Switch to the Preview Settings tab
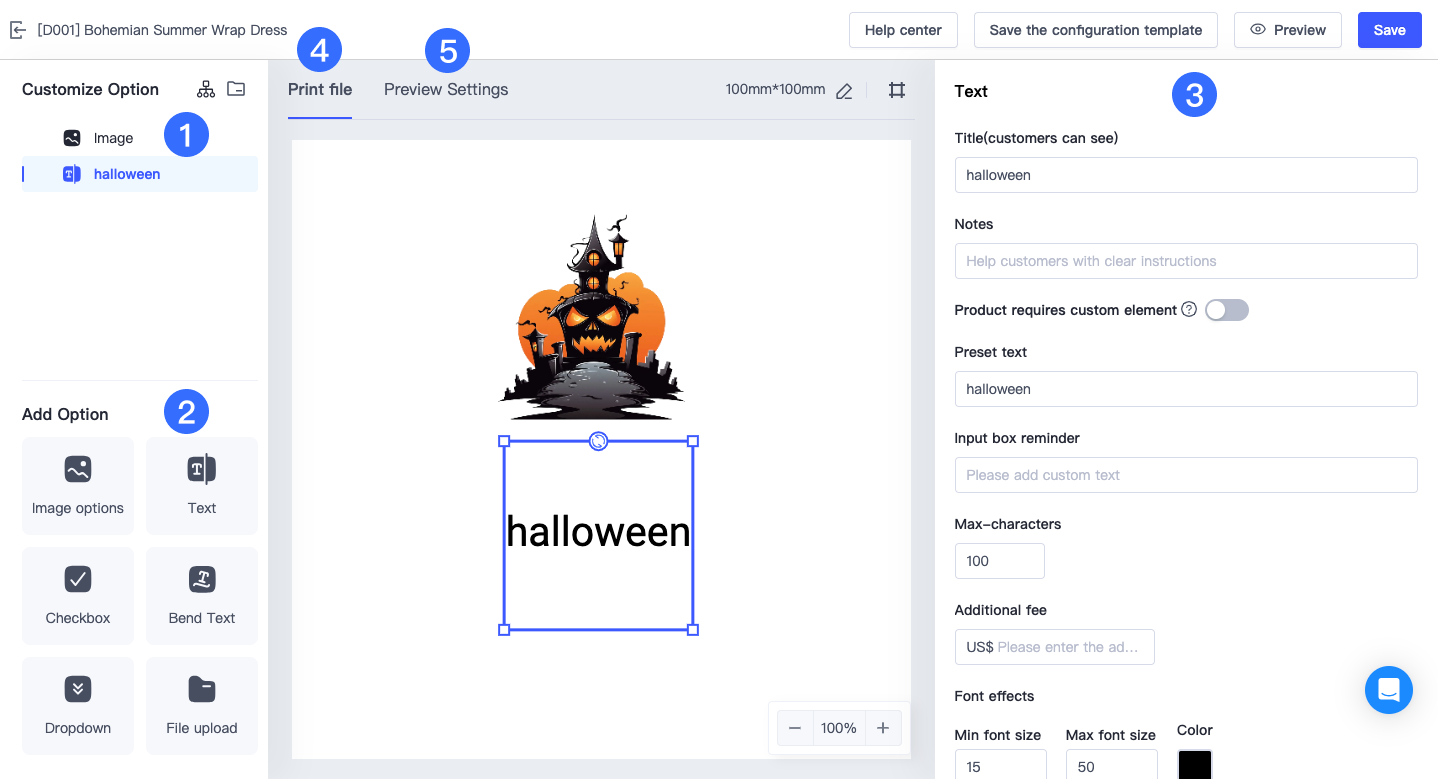The image size is (1438, 779). [446, 89]
